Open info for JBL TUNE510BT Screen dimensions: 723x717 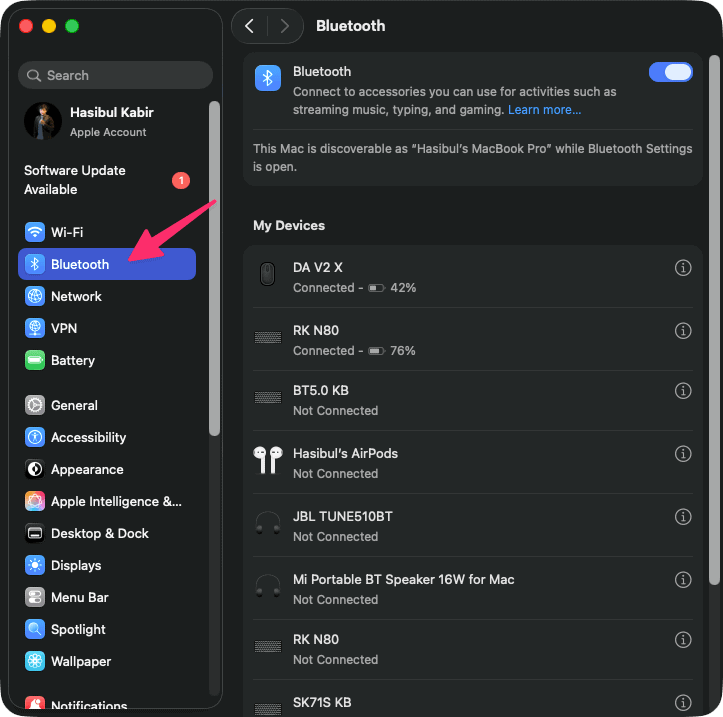683,516
